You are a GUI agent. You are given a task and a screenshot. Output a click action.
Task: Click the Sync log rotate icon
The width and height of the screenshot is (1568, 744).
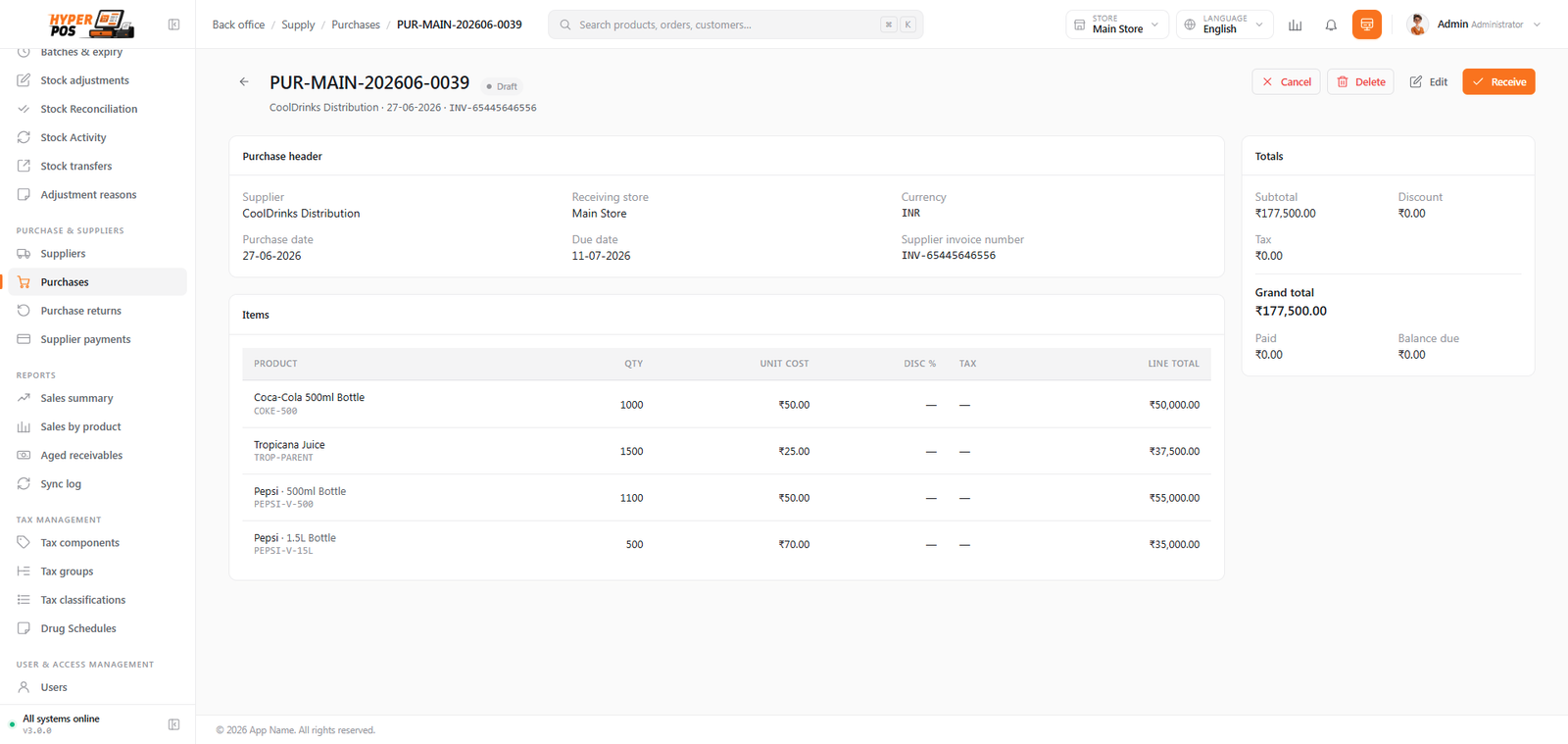click(24, 484)
